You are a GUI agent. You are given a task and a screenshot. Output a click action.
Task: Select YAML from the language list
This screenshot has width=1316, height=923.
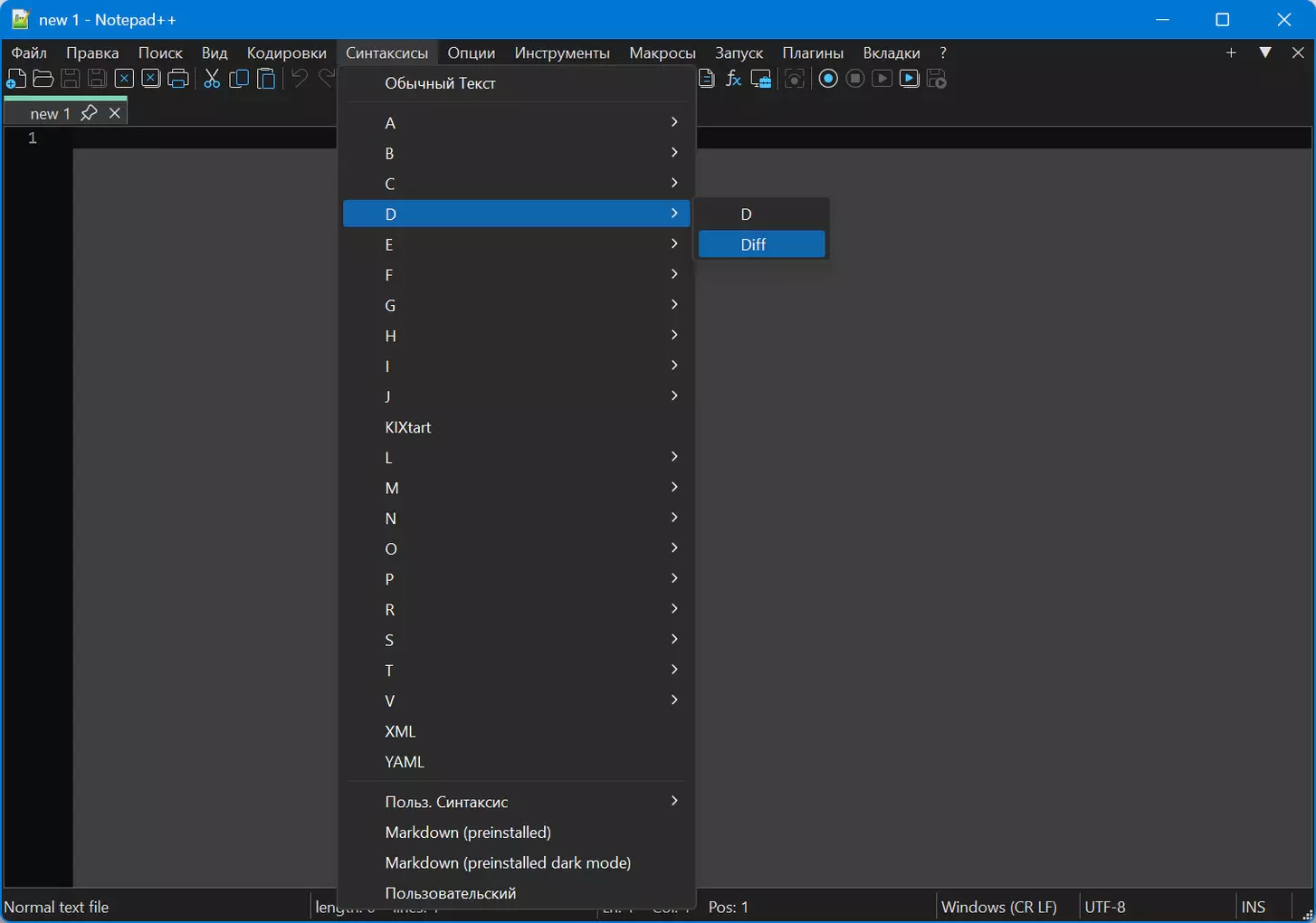tap(517, 762)
